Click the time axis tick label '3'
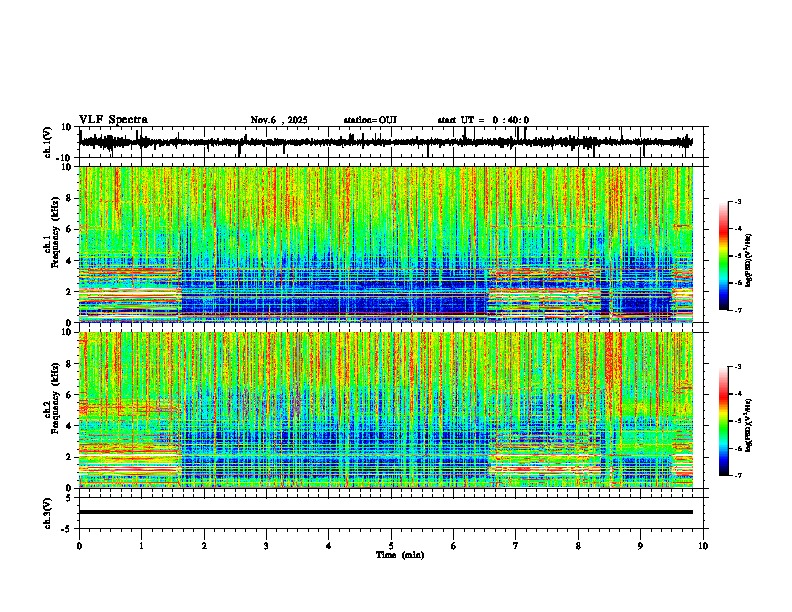Image resolution: width=792 pixels, height=612 pixels. click(x=266, y=546)
